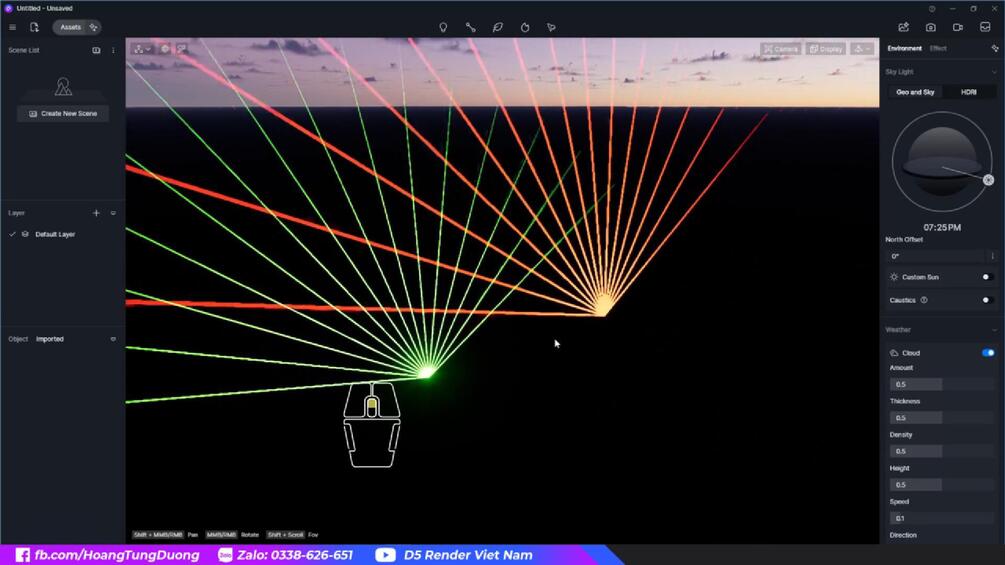Click the Video render icon
The width and height of the screenshot is (1005, 565).
(958, 28)
